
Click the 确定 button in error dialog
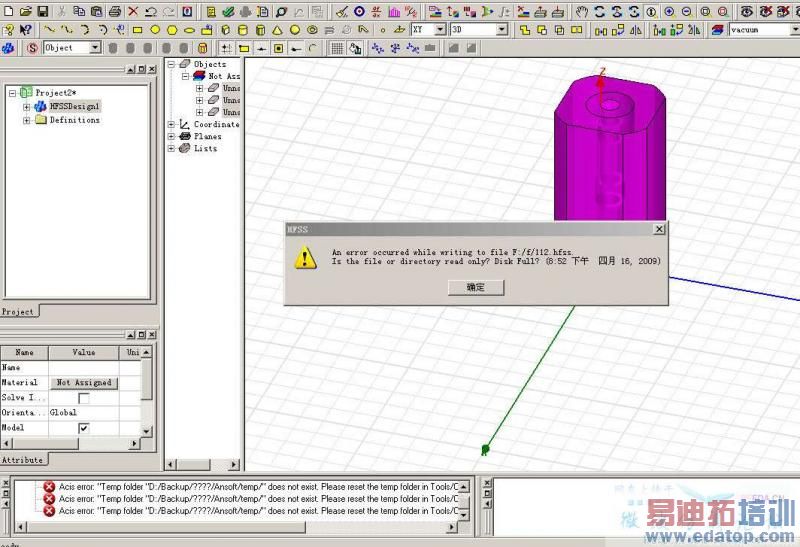[475, 287]
